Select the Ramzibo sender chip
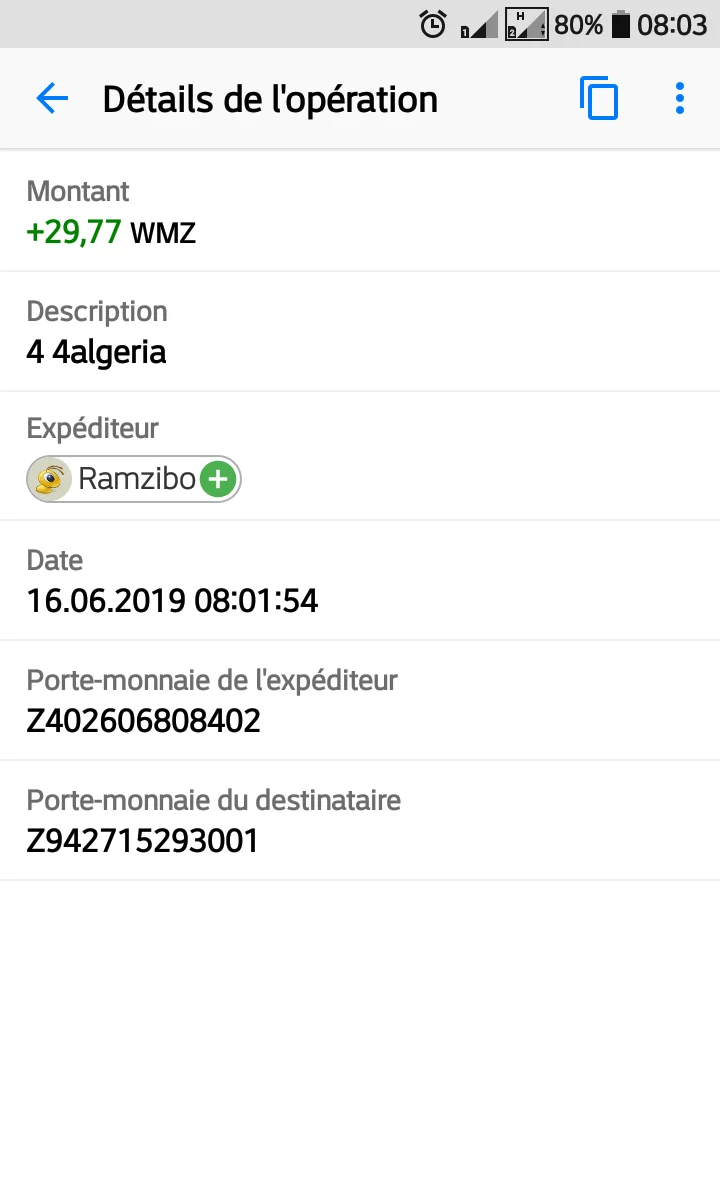Screen dimensions: 720x1193 pyautogui.click(x=135, y=479)
